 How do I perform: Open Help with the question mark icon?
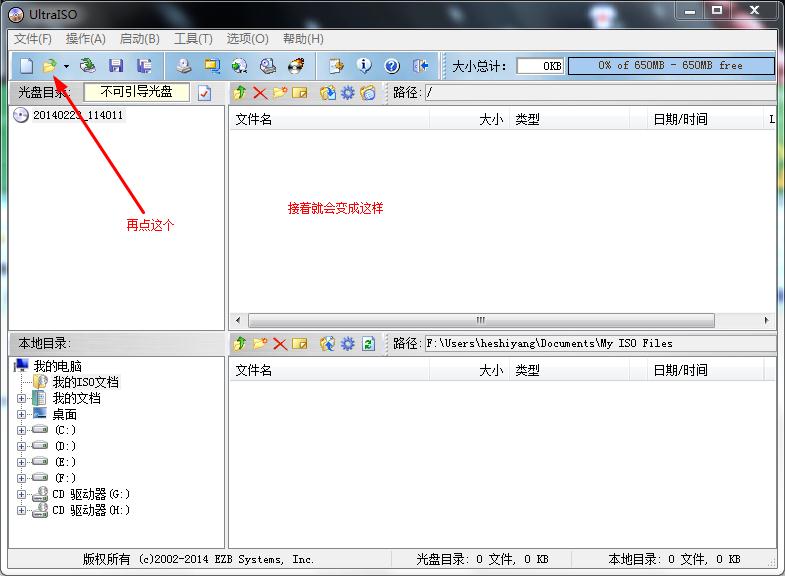(392, 66)
